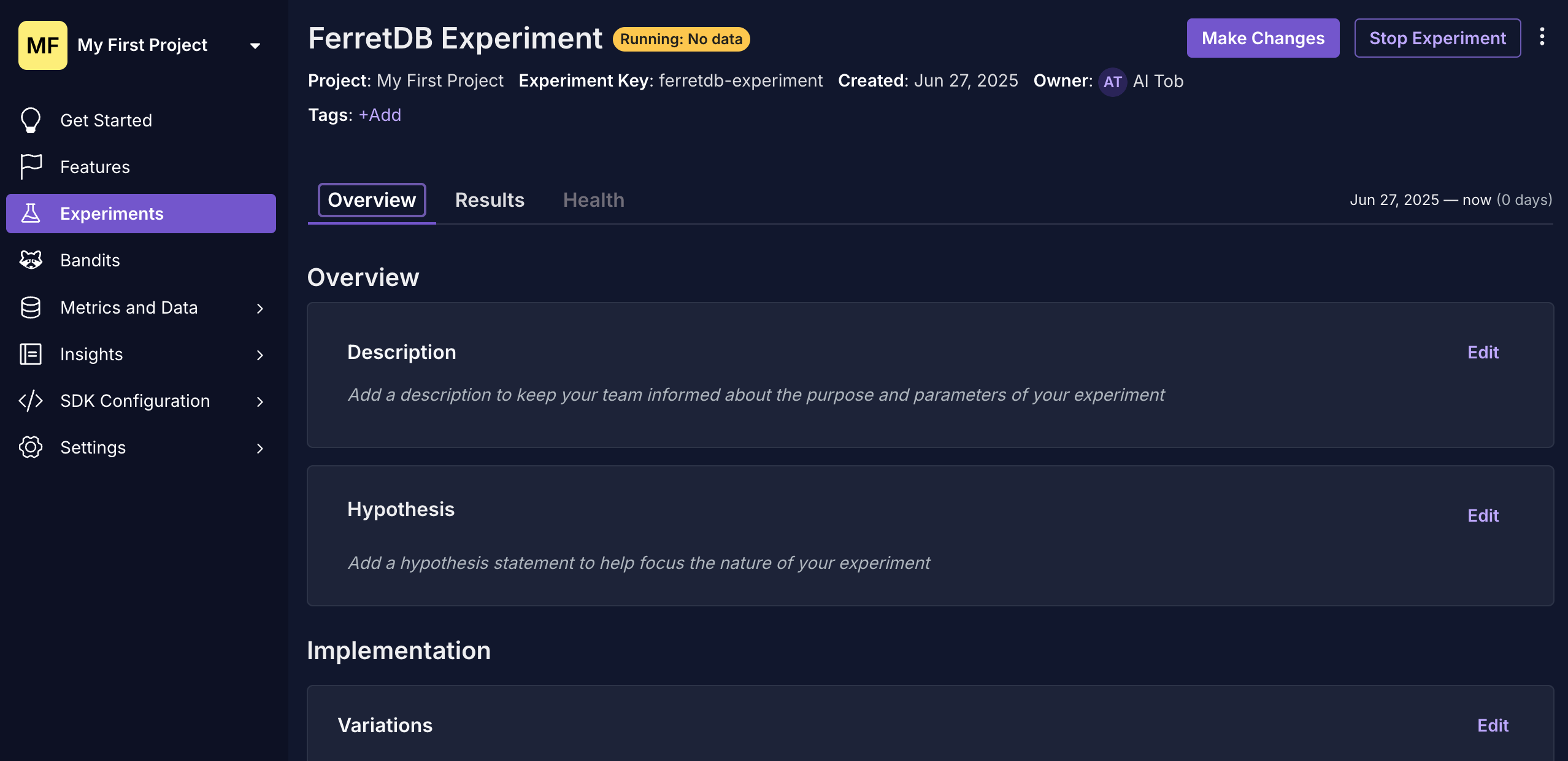Expand the Metrics and Data section
Screen dimensions: 1568x761
[x=261, y=309]
